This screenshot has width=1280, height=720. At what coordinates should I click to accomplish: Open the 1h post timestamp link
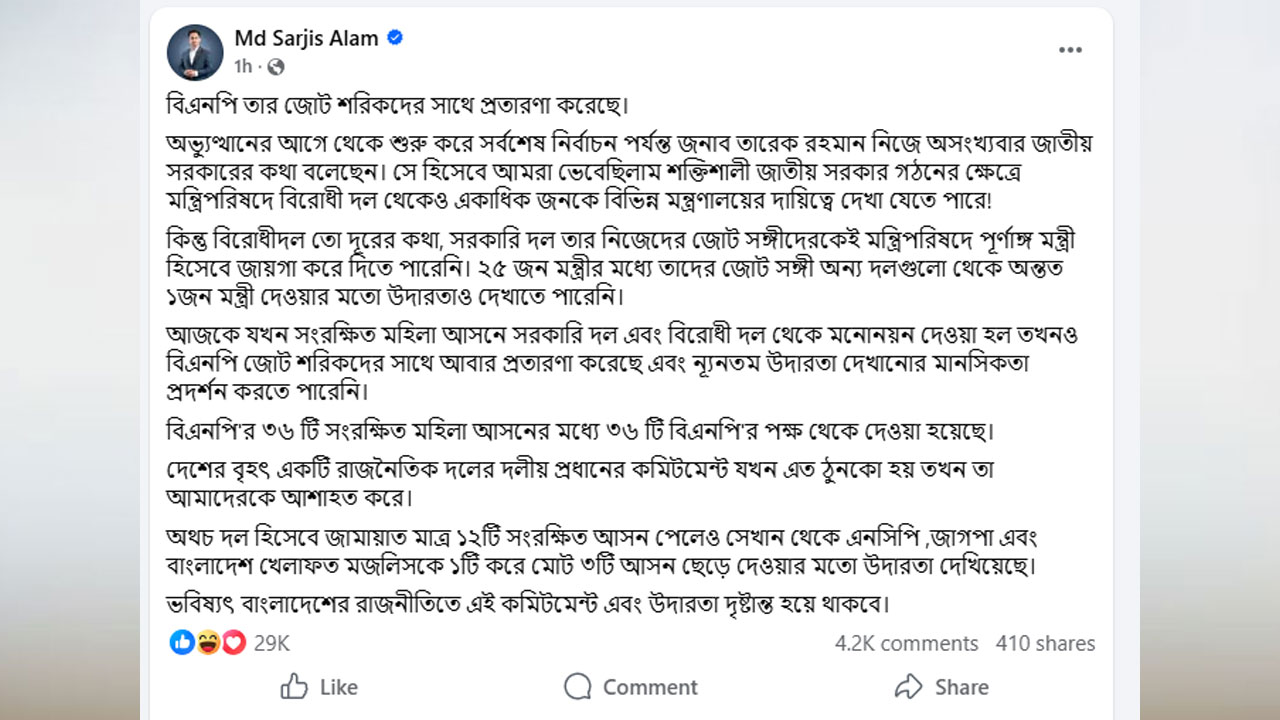[243, 66]
